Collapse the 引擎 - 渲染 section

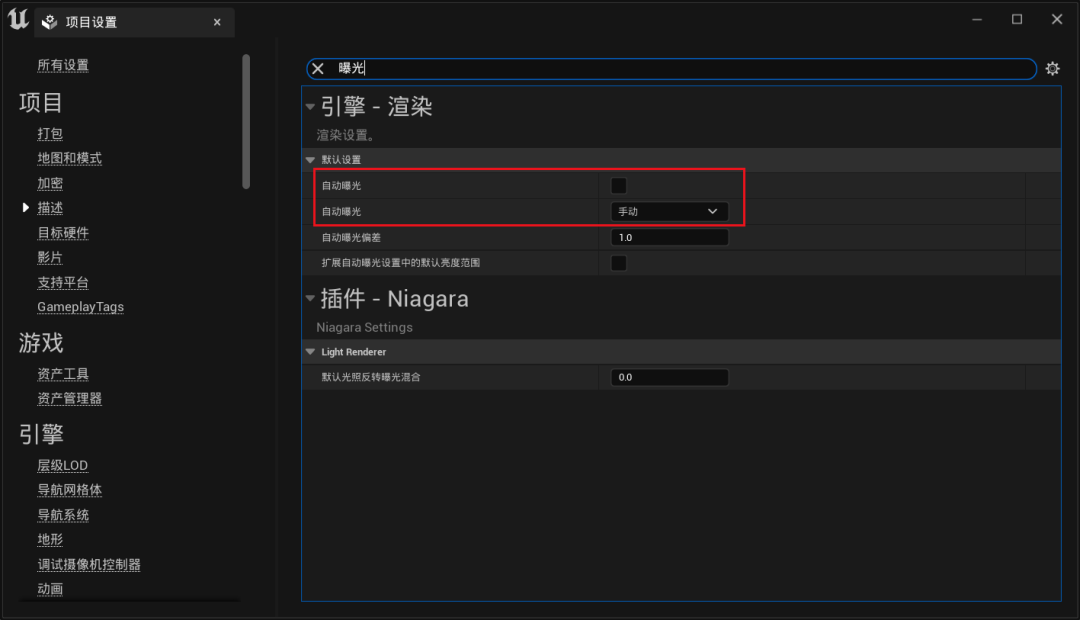(x=310, y=107)
